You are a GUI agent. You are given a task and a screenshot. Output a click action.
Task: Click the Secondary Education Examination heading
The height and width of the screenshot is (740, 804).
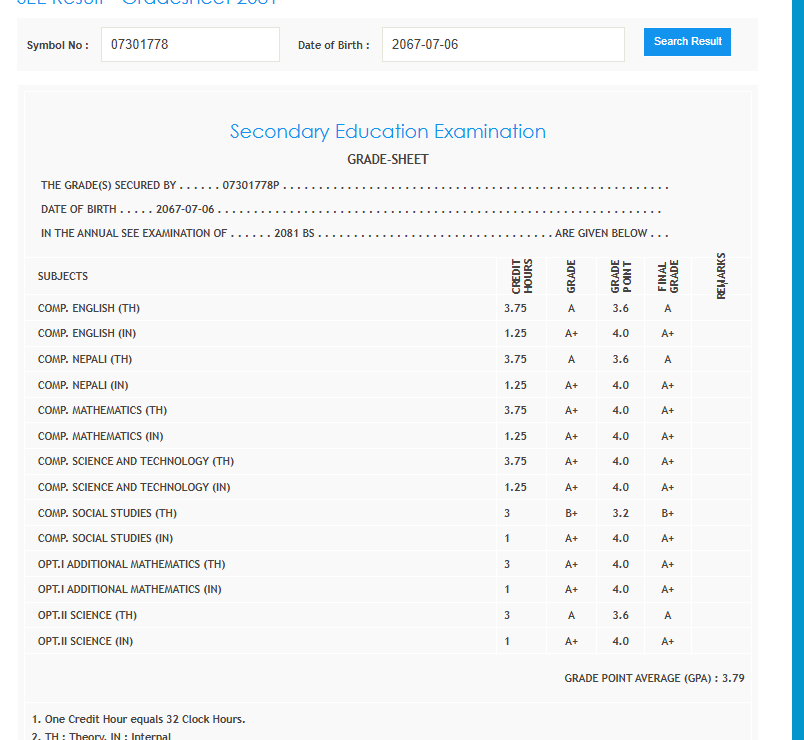coord(387,132)
